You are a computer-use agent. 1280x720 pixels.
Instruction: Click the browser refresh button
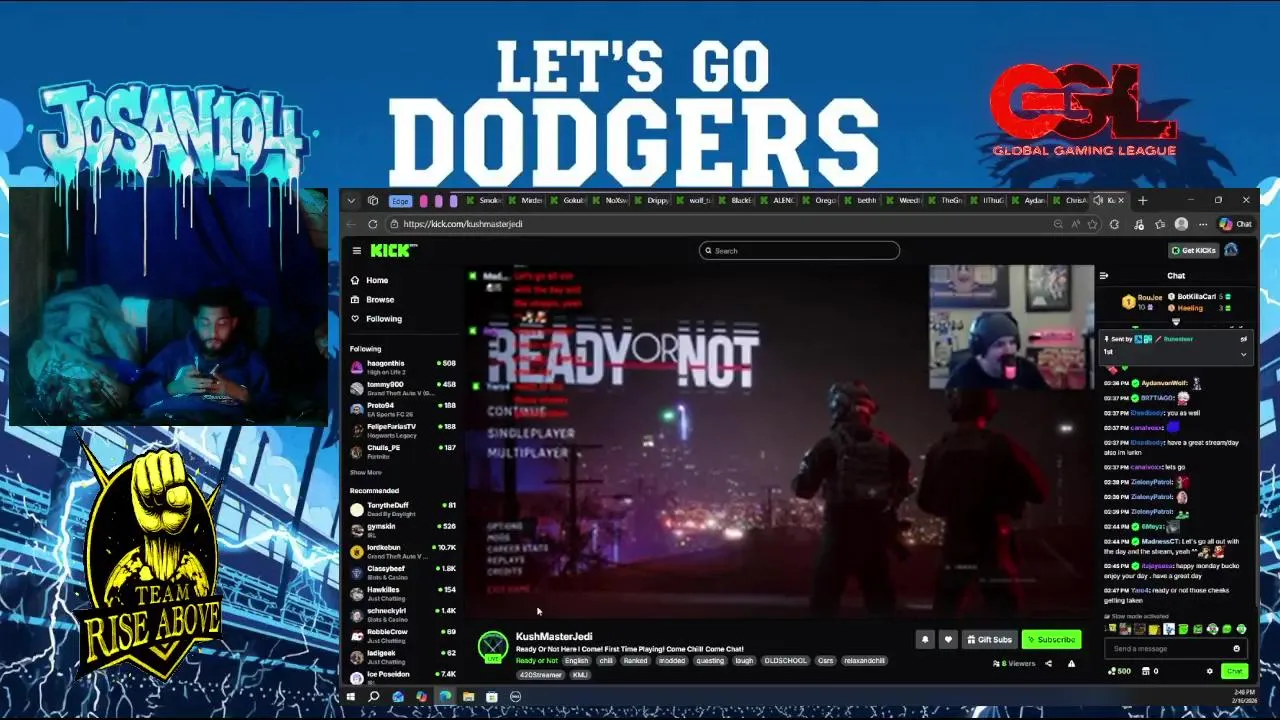point(373,224)
